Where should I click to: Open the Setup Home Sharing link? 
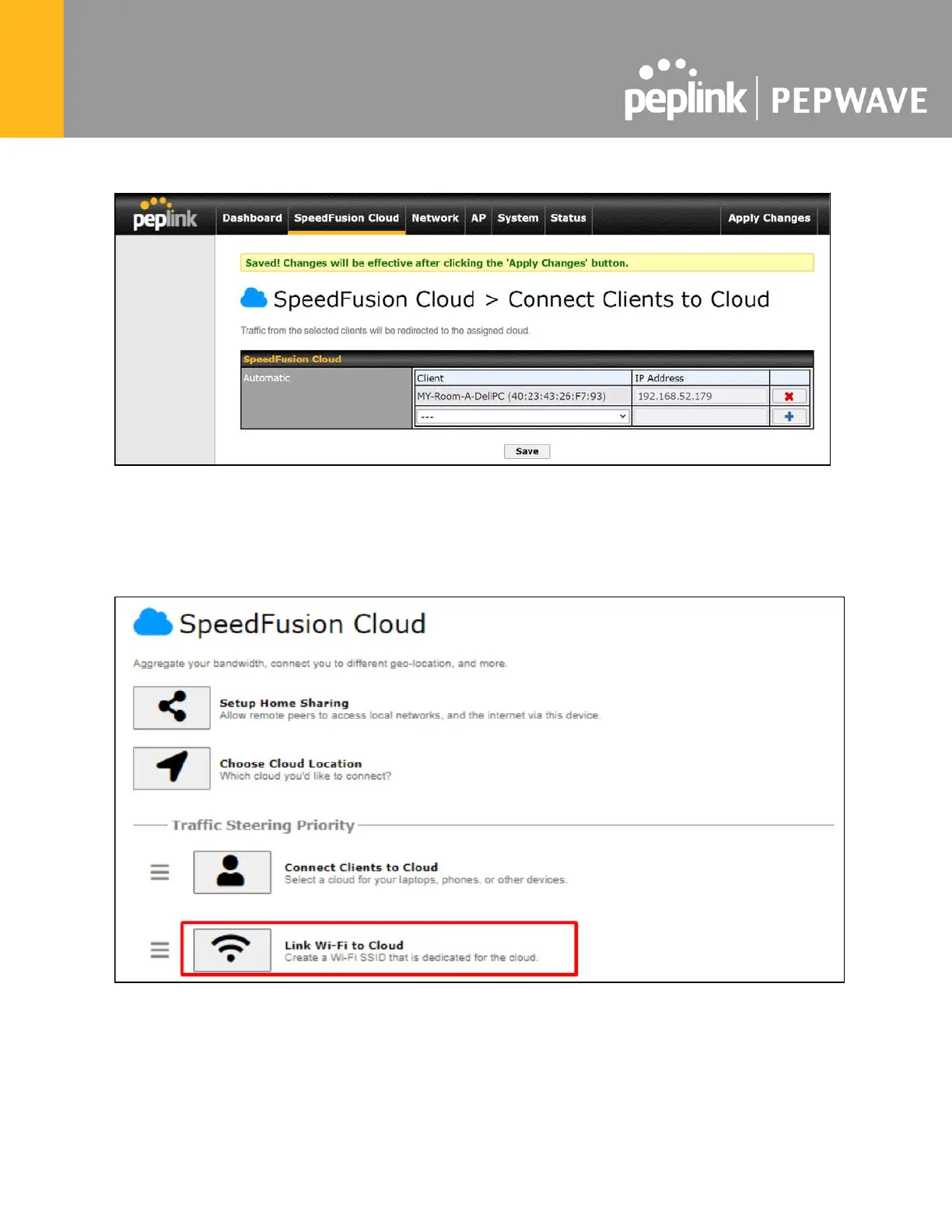(x=284, y=703)
